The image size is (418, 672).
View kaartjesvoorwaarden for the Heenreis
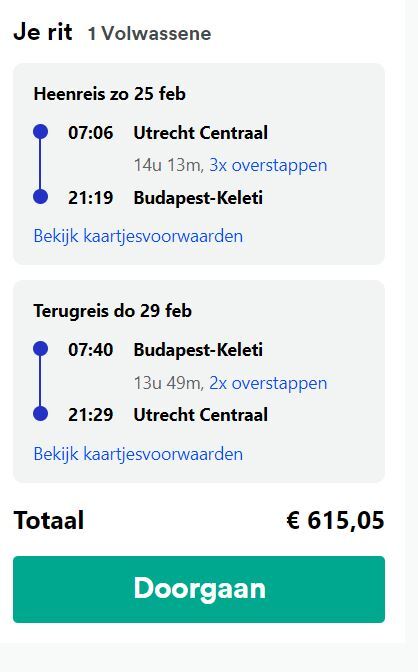click(138, 236)
